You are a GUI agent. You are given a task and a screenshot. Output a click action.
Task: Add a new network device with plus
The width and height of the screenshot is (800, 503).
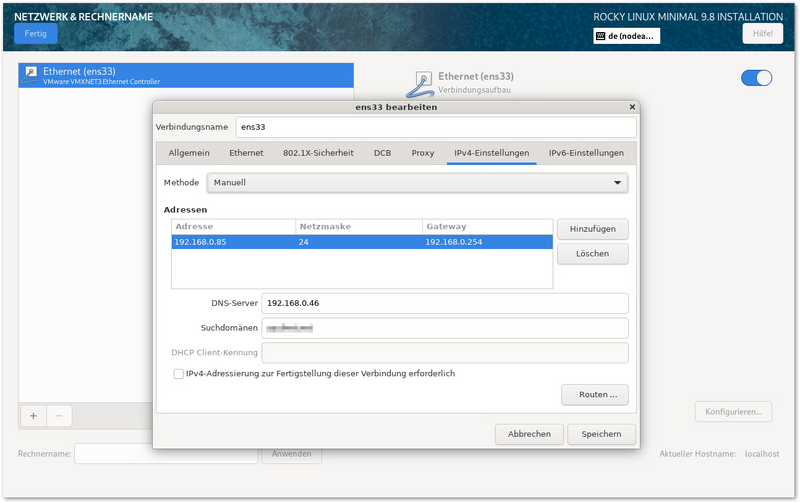pos(33,416)
